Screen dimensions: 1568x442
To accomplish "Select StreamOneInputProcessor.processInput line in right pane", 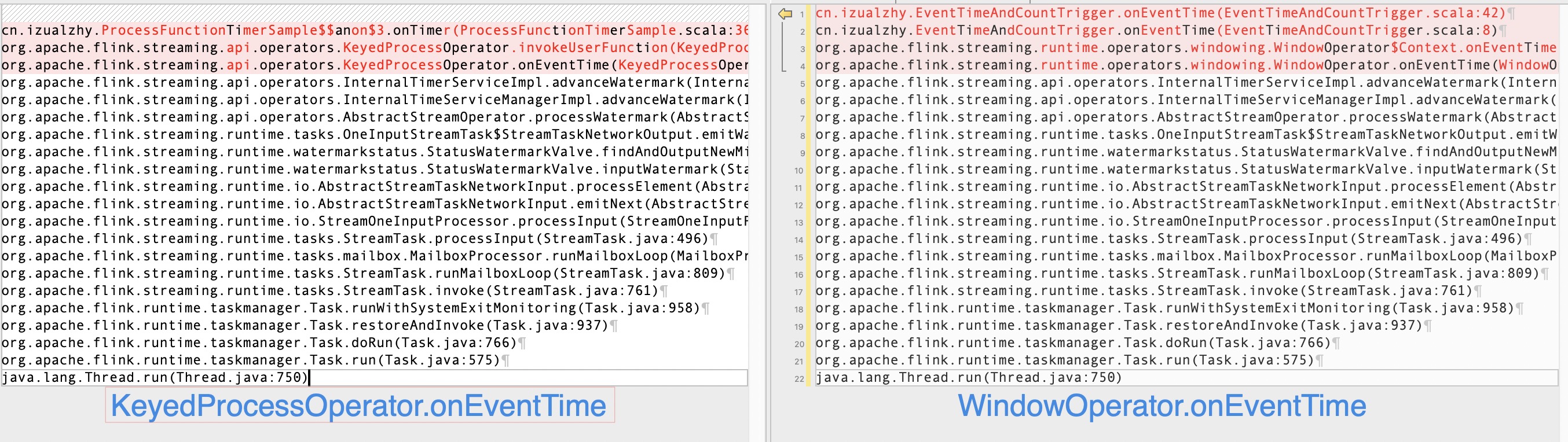I will point(1186,222).
